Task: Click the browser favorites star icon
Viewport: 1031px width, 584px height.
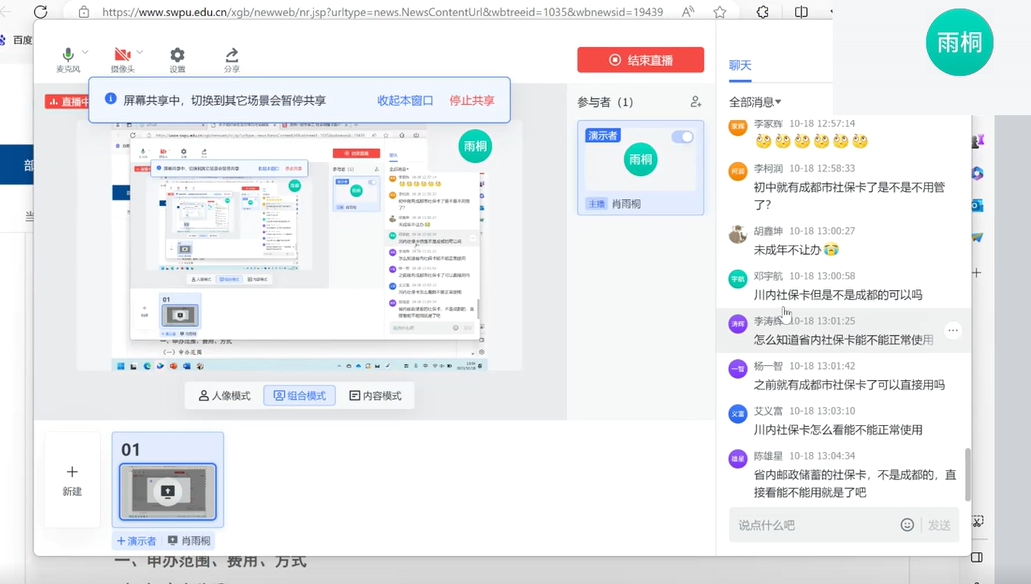Action: [720, 12]
